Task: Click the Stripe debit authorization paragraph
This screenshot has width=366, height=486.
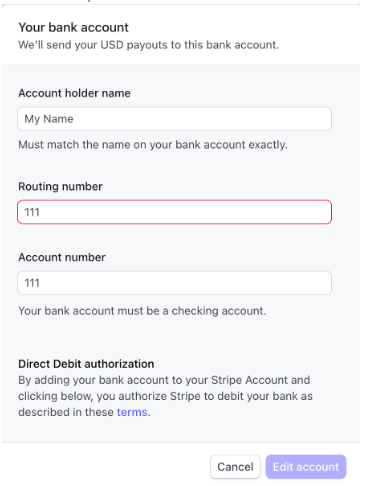Action: tap(165, 396)
